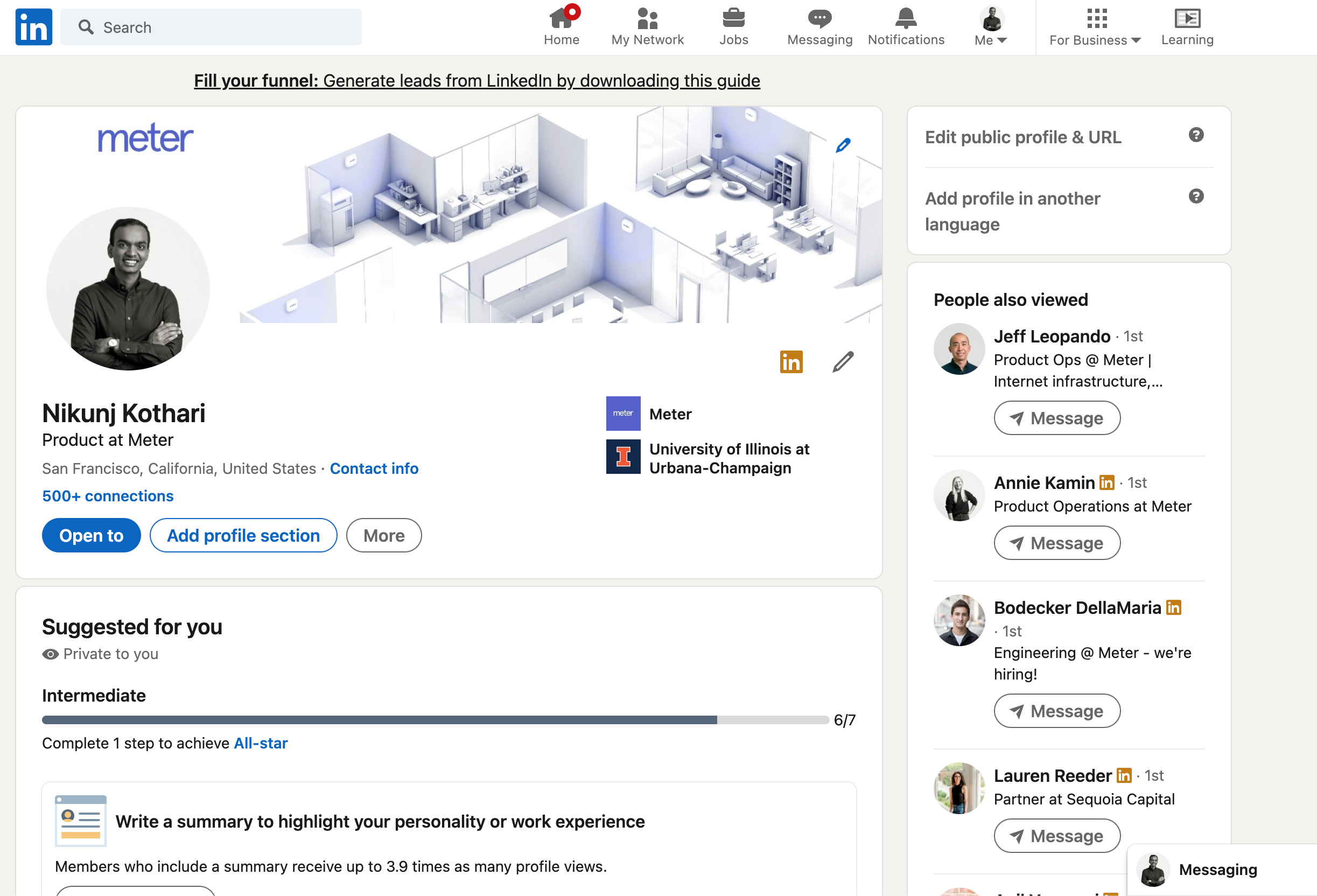Viewport: 1317px width, 896px height.
Task: Expand the Me dropdown
Action: (x=990, y=25)
